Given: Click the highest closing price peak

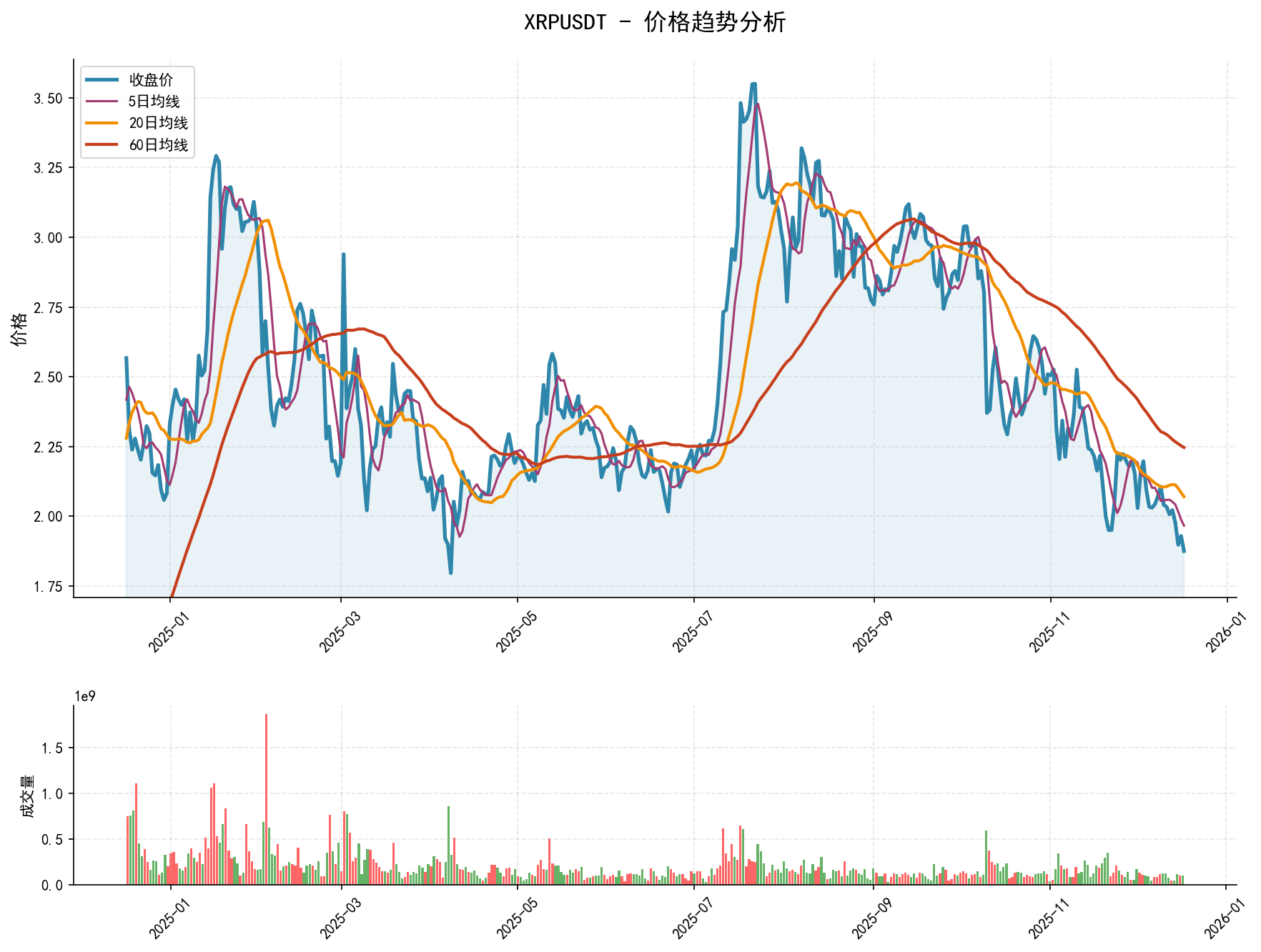Looking at the screenshot, I should tap(753, 84).
